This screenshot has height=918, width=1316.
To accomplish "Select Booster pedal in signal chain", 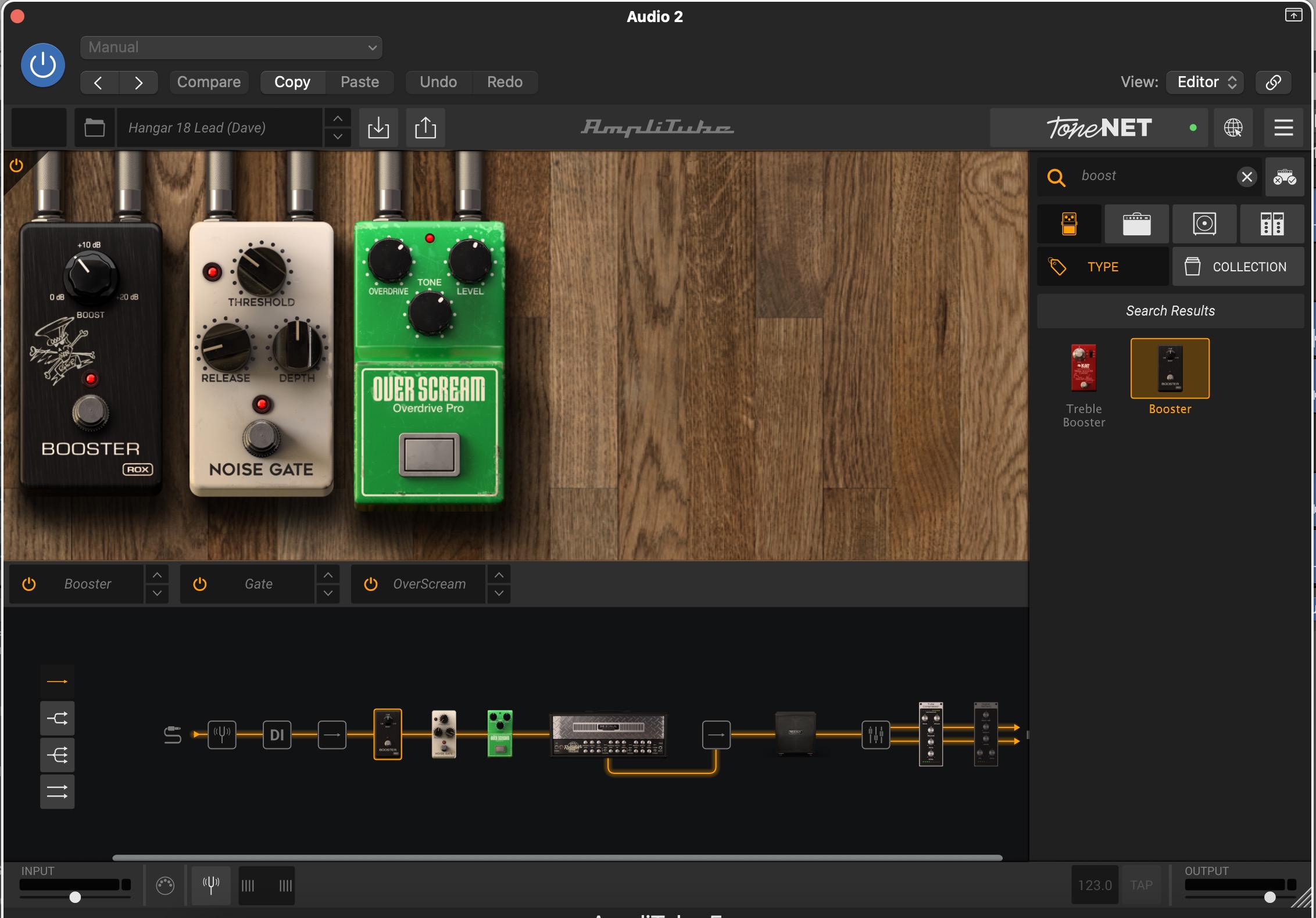I will click(x=388, y=734).
